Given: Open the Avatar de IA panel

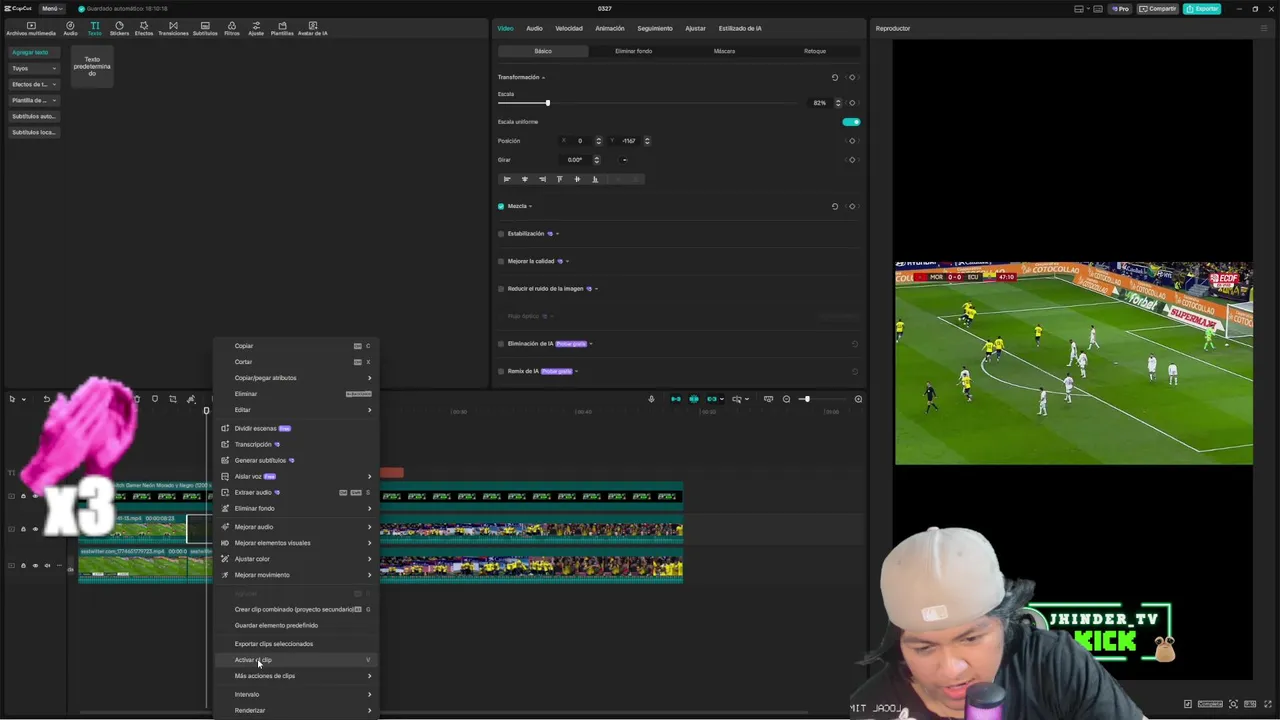Looking at the screenshot, I should click(313, 28).
